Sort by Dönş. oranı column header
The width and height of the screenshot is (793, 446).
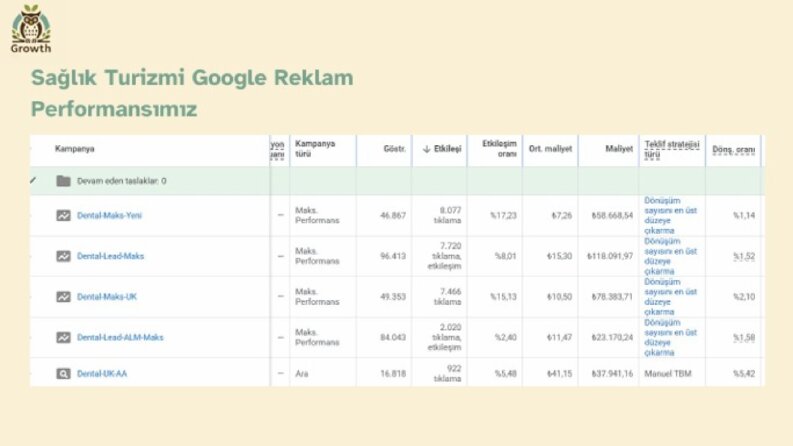pyautogui.click(x=733, y=150)
